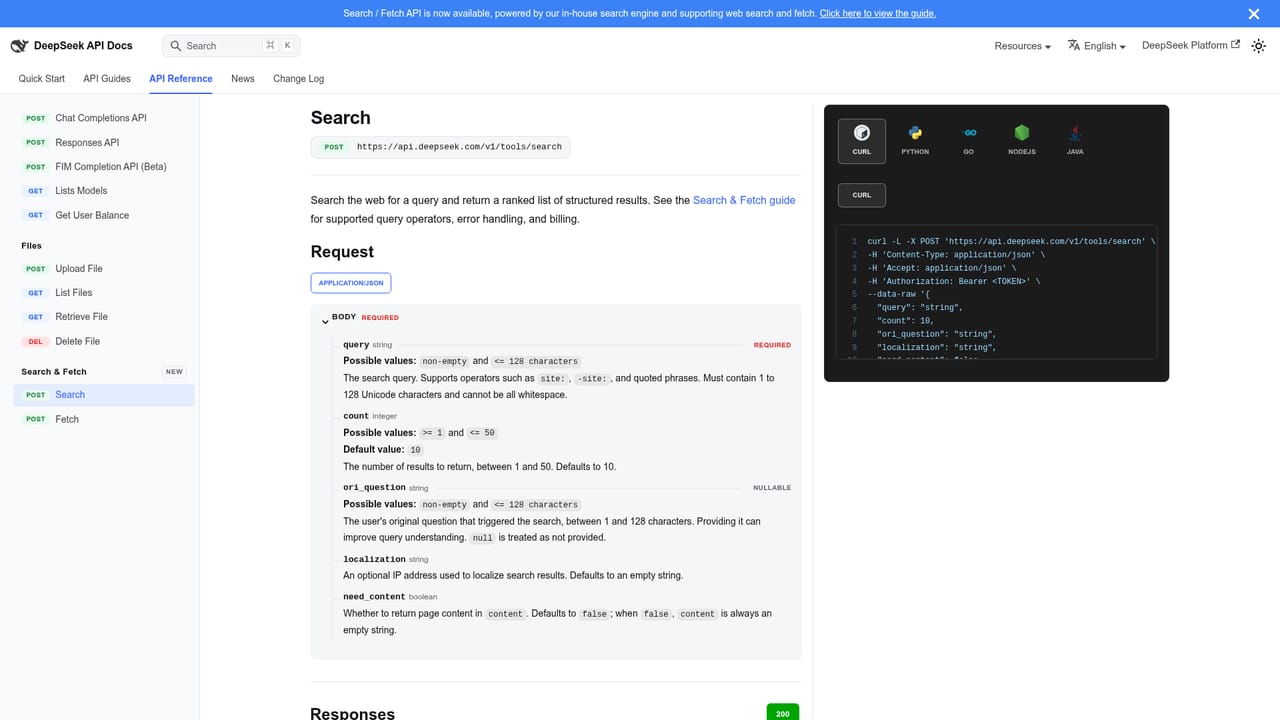Click the Request heading
This screenshot has width=1280, height=720.
tap(342, 252)
